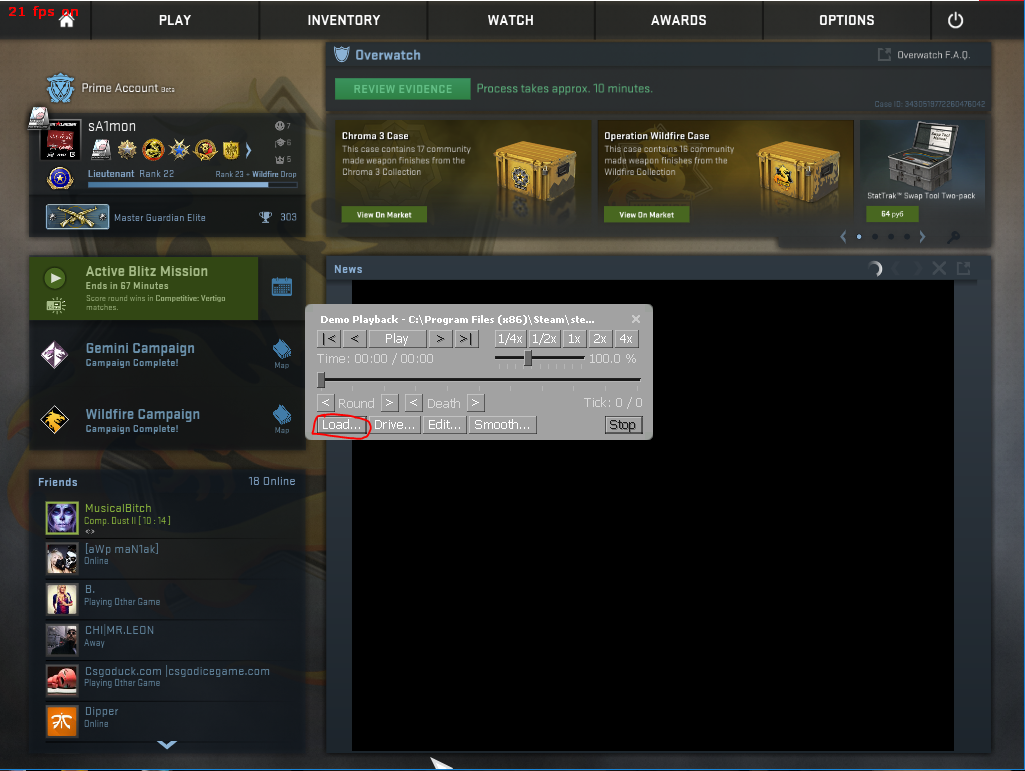Click the Prime Account shield icon
The width and height of the screenshot is (1025, 771).
point(60,88)
